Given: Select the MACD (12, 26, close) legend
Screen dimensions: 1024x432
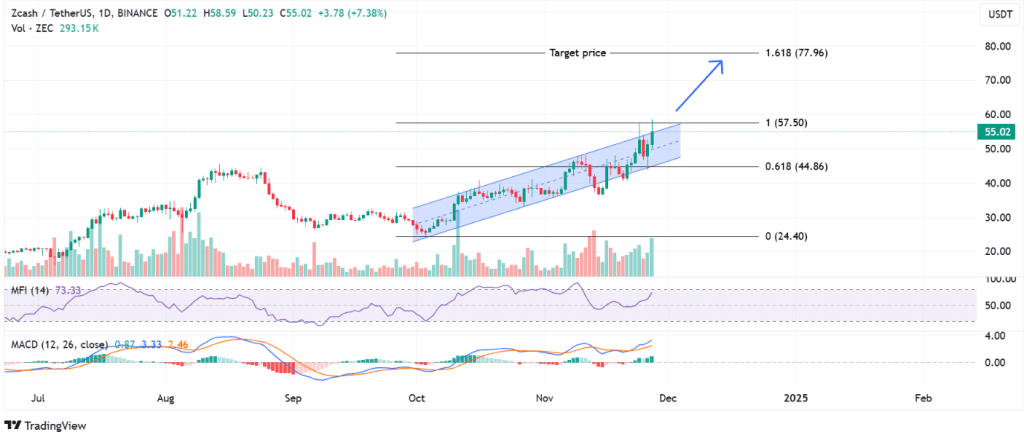Looking at the screenshot, I should coord(60,343).
